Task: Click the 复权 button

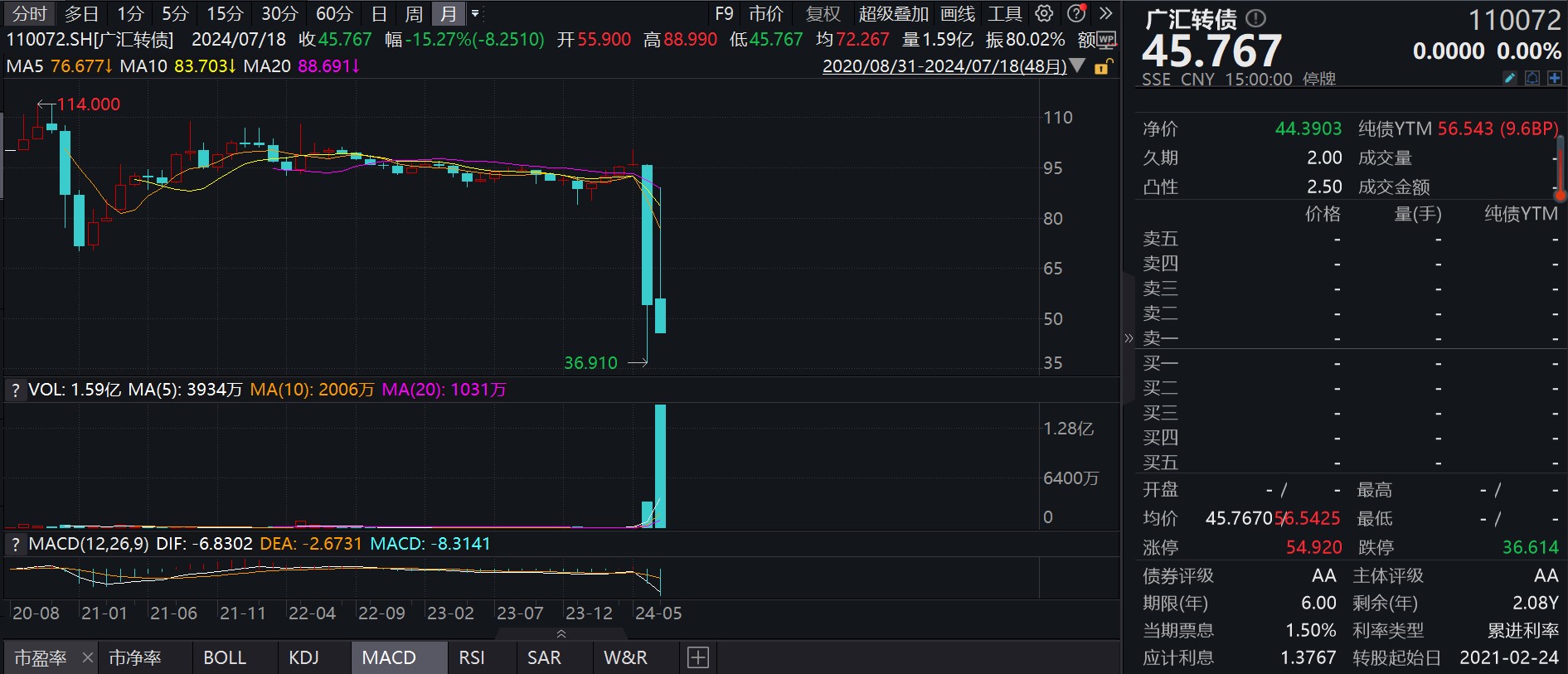Action: point(823,13)
